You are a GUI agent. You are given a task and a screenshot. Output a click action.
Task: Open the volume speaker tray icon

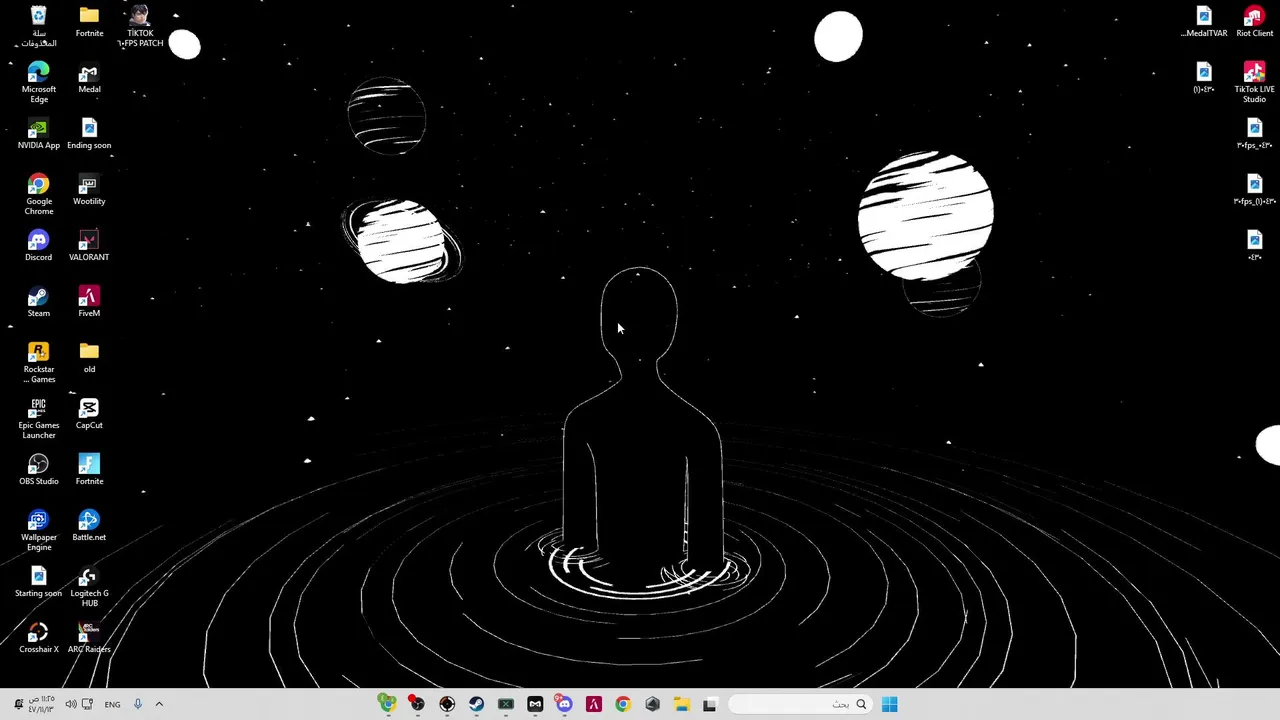point(70,704)
